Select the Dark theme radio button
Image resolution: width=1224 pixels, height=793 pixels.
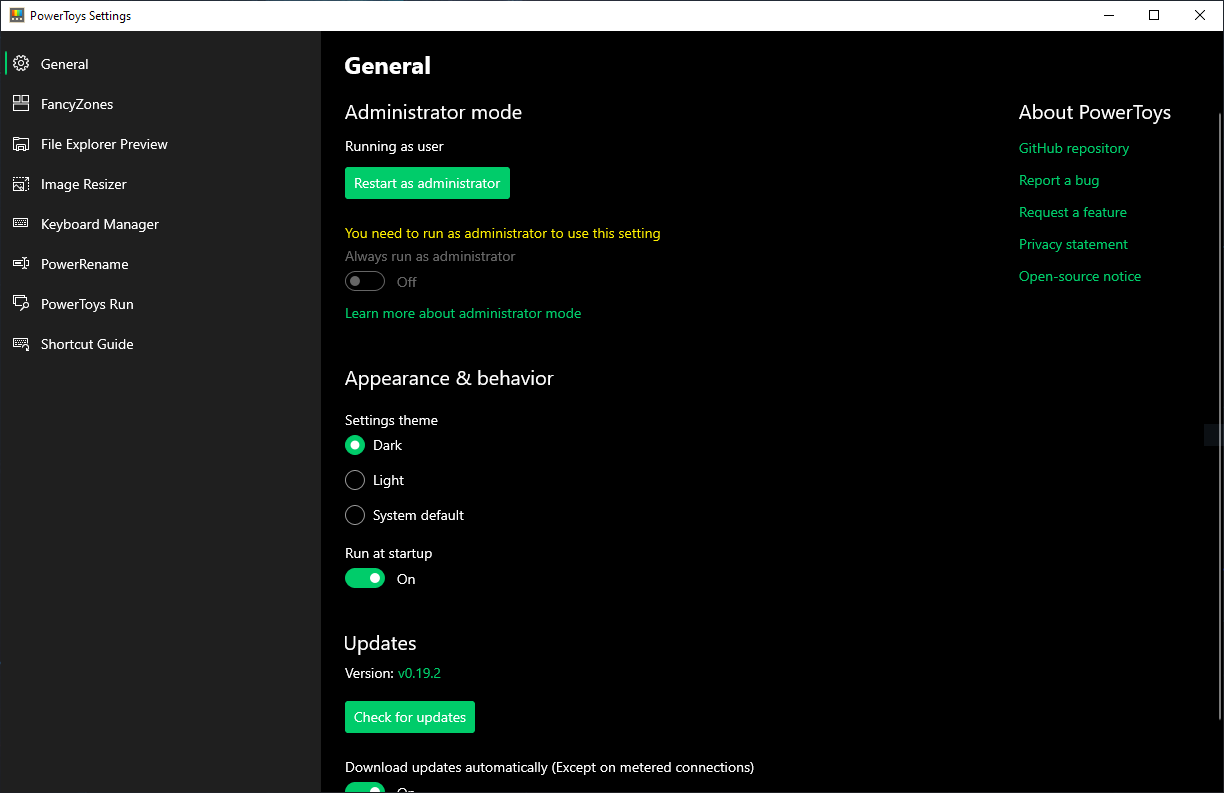click(x=355, y=445)
